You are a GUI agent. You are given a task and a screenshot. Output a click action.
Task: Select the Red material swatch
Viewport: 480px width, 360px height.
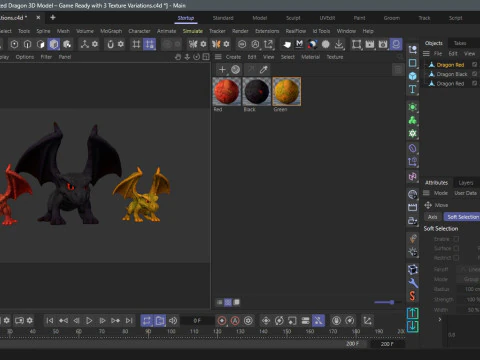pos(227,92)
